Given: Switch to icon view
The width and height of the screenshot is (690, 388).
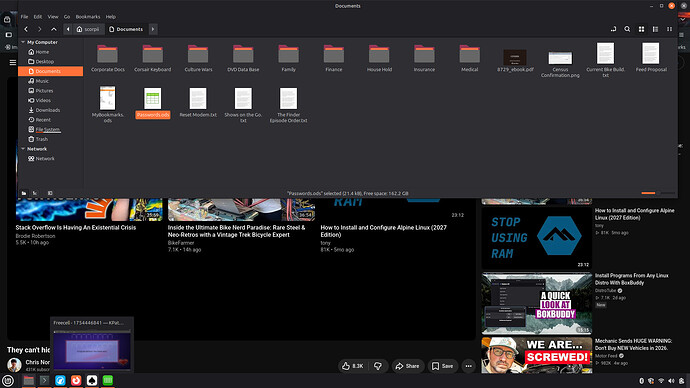Looking at the screenshot, I should click(x=641, y=29).
